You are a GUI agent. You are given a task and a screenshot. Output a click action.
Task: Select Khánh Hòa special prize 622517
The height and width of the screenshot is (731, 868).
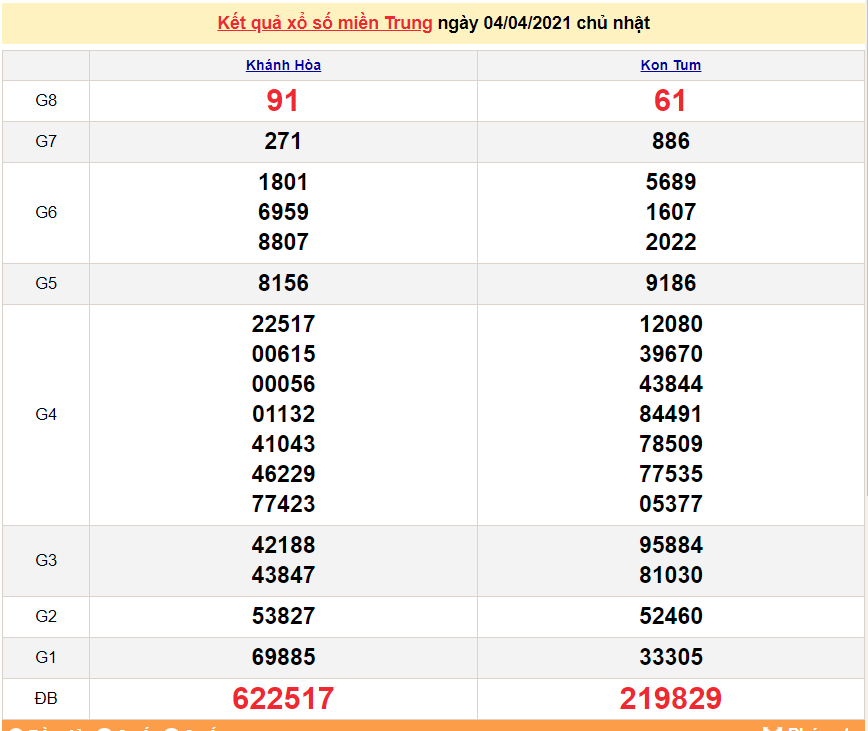283,699
